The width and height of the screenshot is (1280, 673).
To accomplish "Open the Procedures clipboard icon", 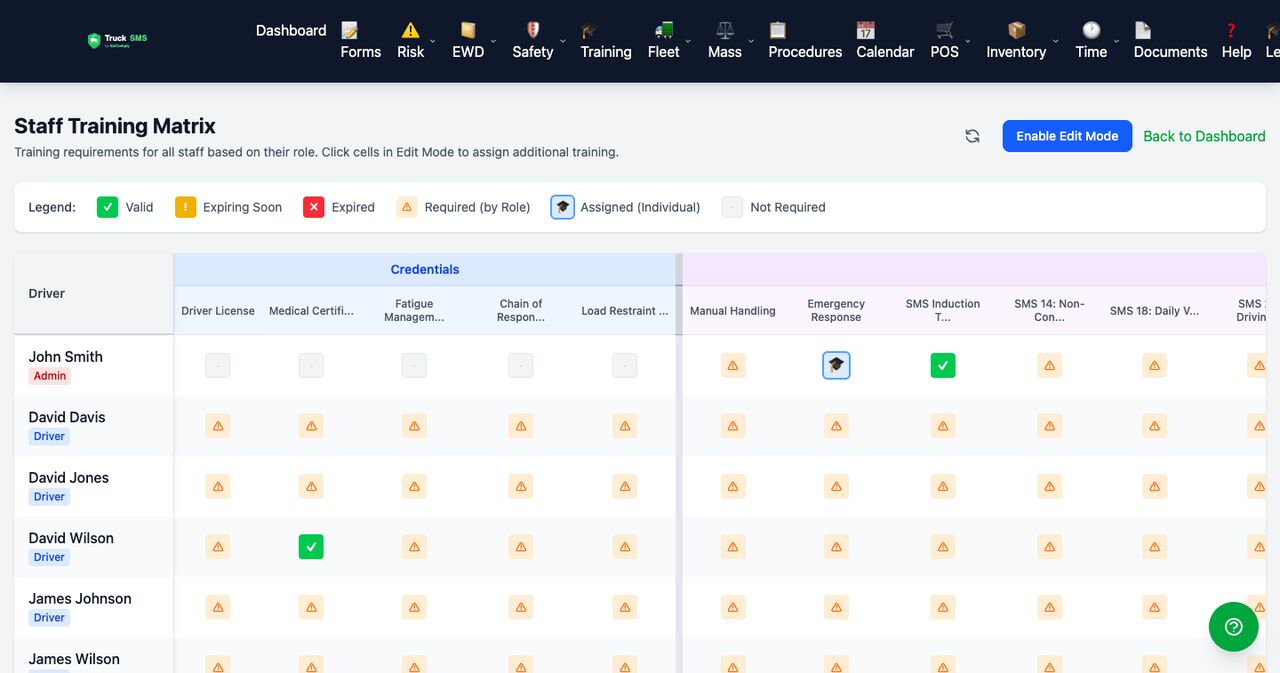I will pyautogui.click(x=778, y=30).
